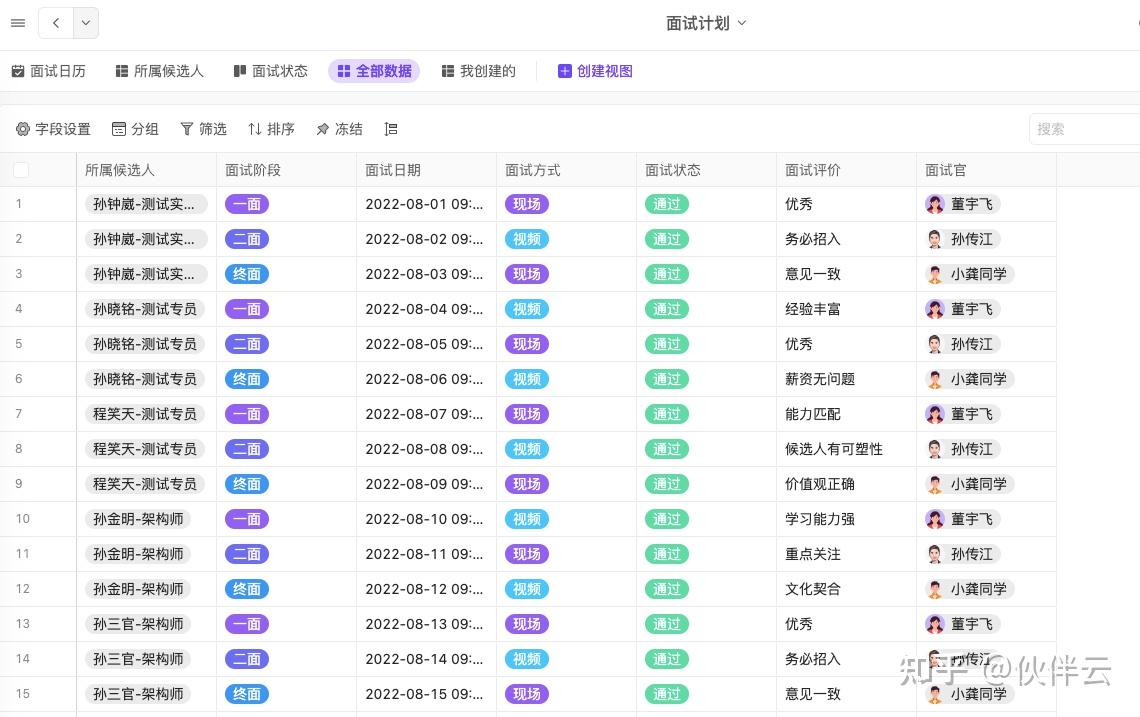Open the 面试状态 board view
The image size is (1140, 717).
coord(270,71)
